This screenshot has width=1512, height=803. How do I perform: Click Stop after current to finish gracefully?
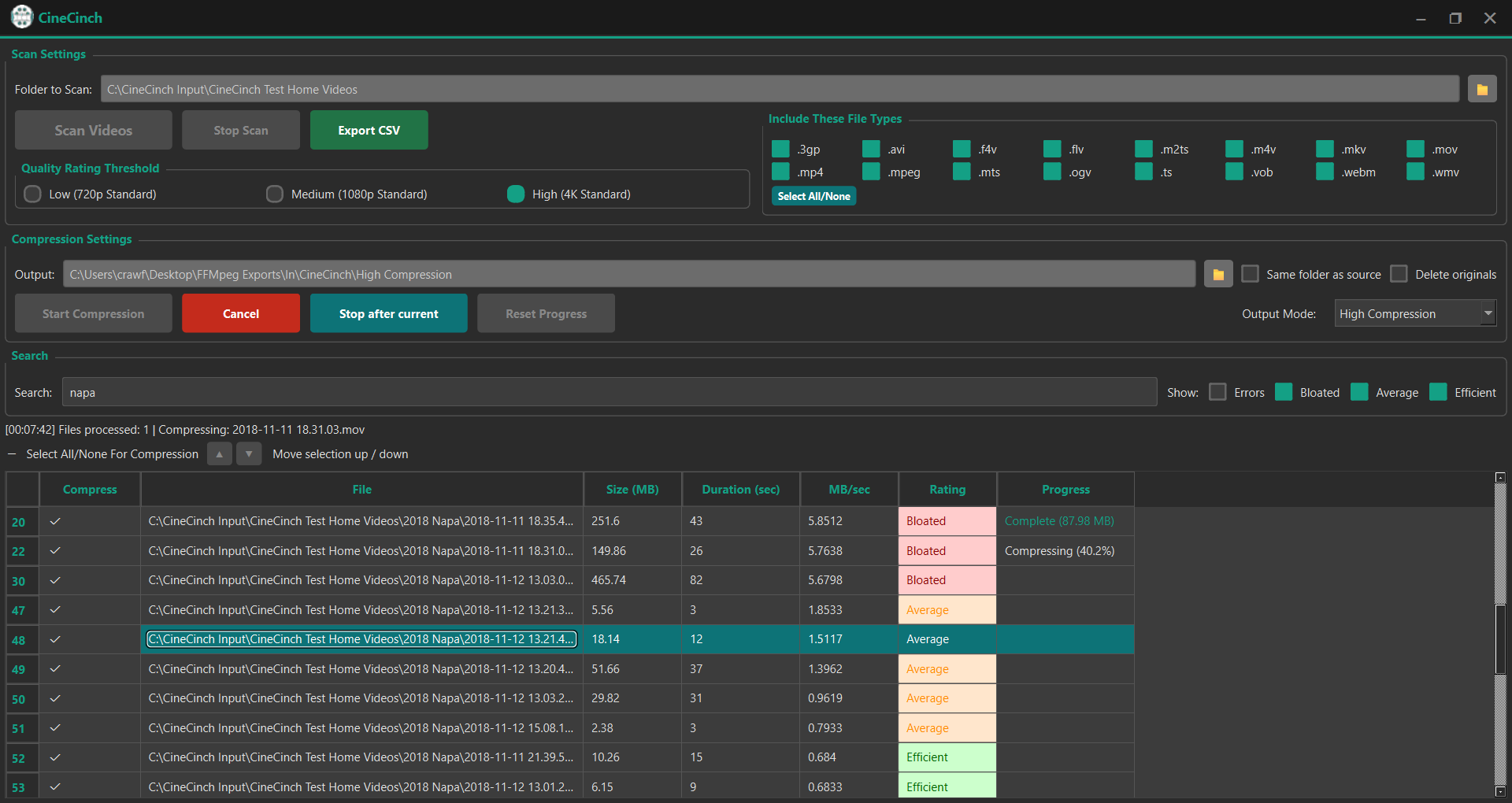point(388,313)
